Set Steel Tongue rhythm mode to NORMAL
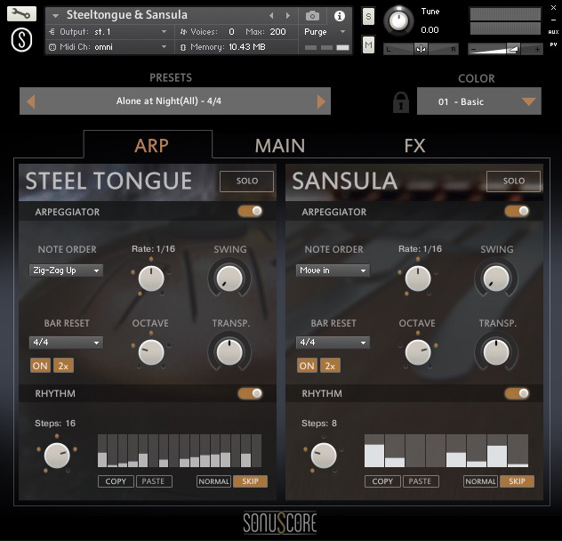 [214, 481]
